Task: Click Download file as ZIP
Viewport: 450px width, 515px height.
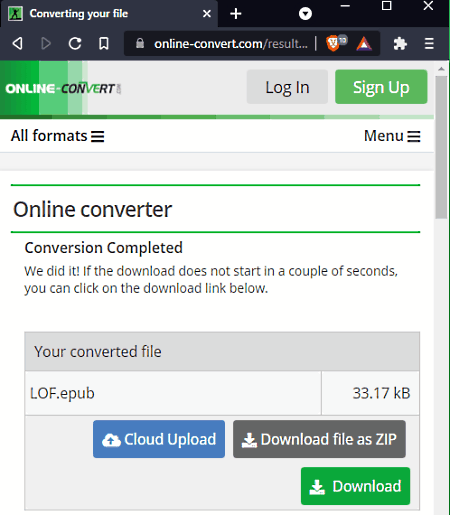Action: pos(319,439)
